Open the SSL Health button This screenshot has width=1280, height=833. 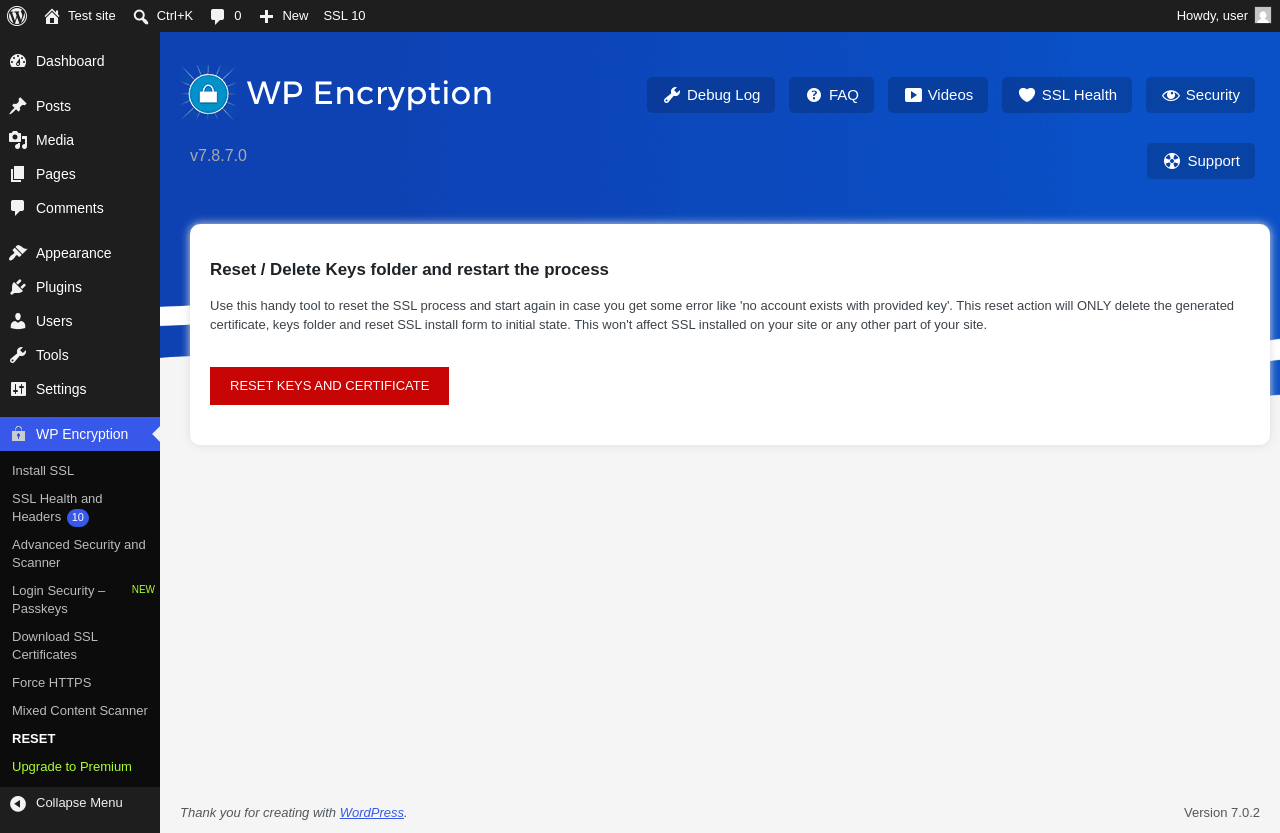click(1067, 95)
